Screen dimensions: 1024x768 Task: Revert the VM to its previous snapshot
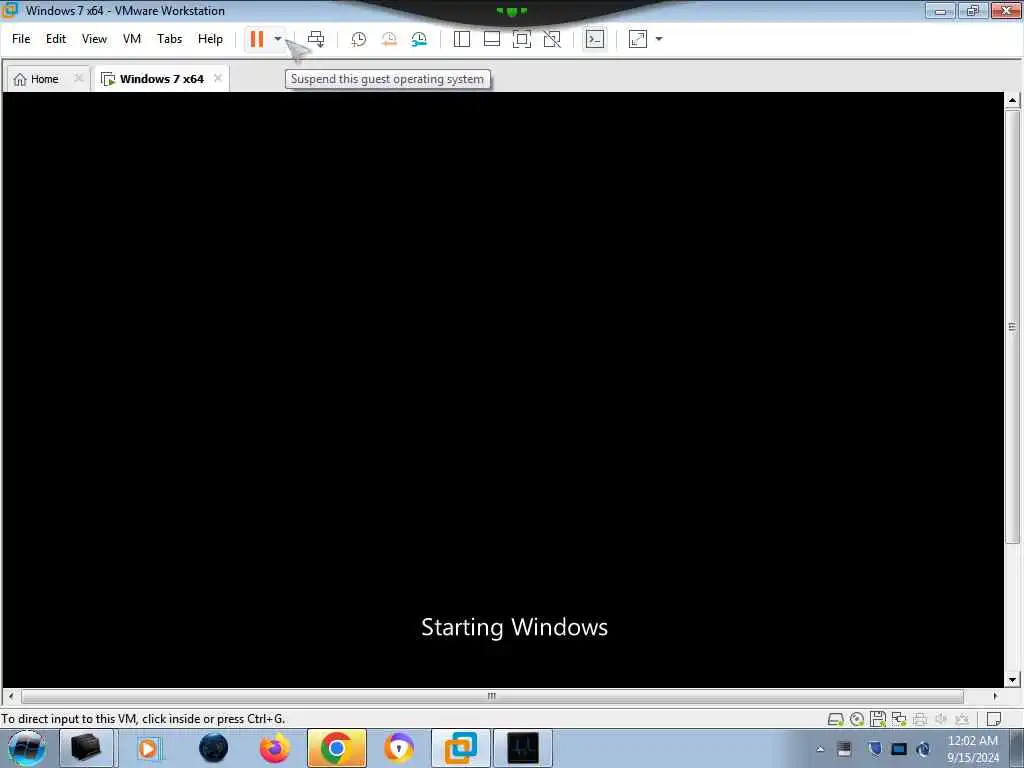click(389, 39)
